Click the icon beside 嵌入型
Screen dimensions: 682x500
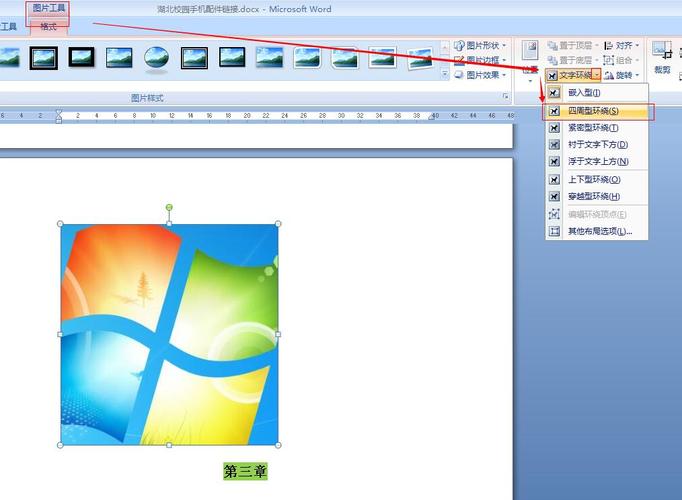click(x=554, y=93)
